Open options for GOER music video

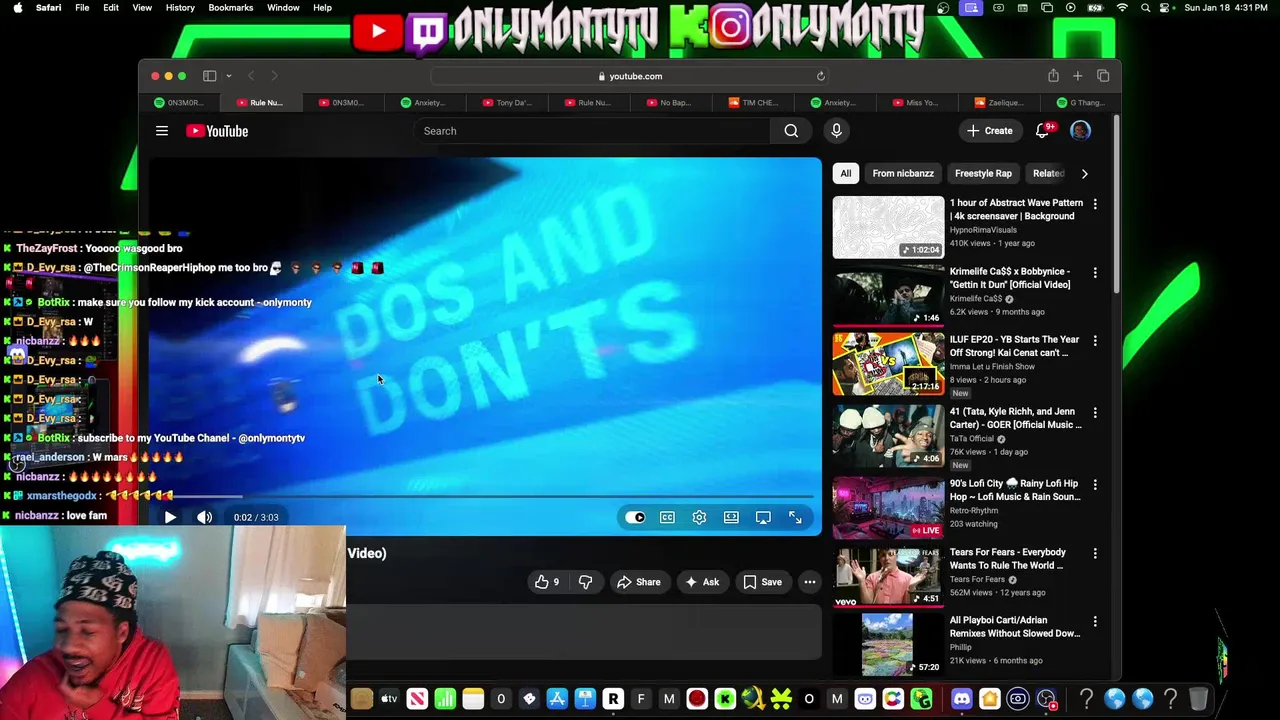tap(1095, 412)
